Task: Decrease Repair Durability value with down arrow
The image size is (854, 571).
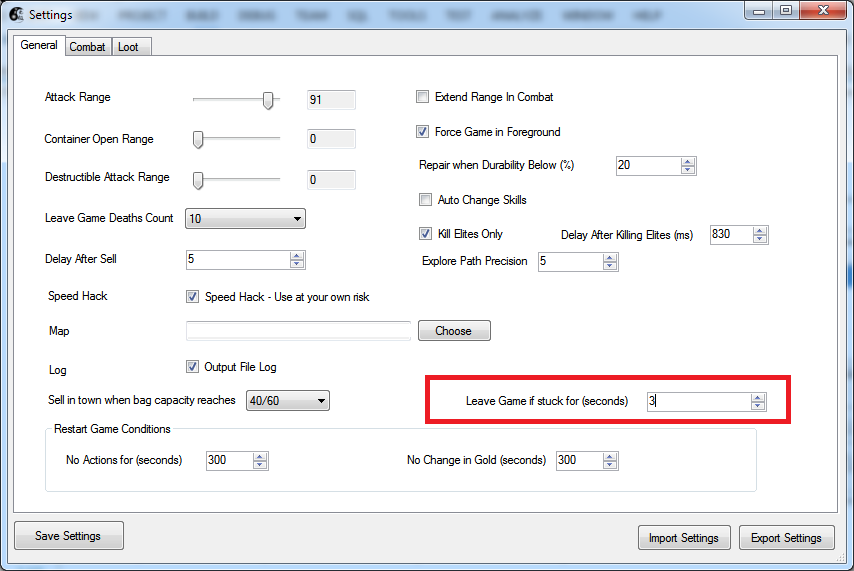Action: tap(688, 169)
